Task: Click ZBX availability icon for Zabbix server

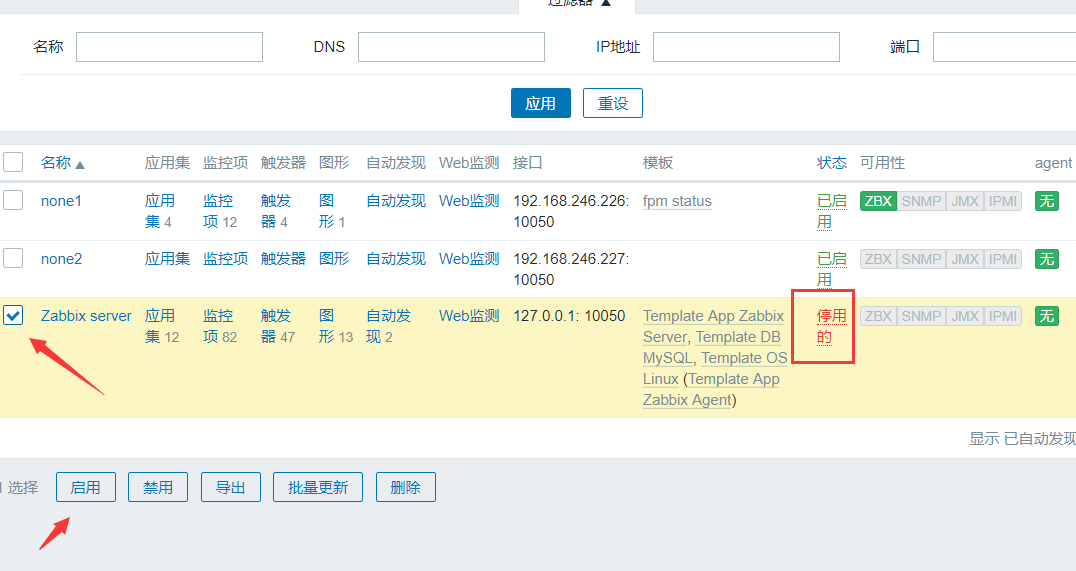Action: (x=878, y=316)
